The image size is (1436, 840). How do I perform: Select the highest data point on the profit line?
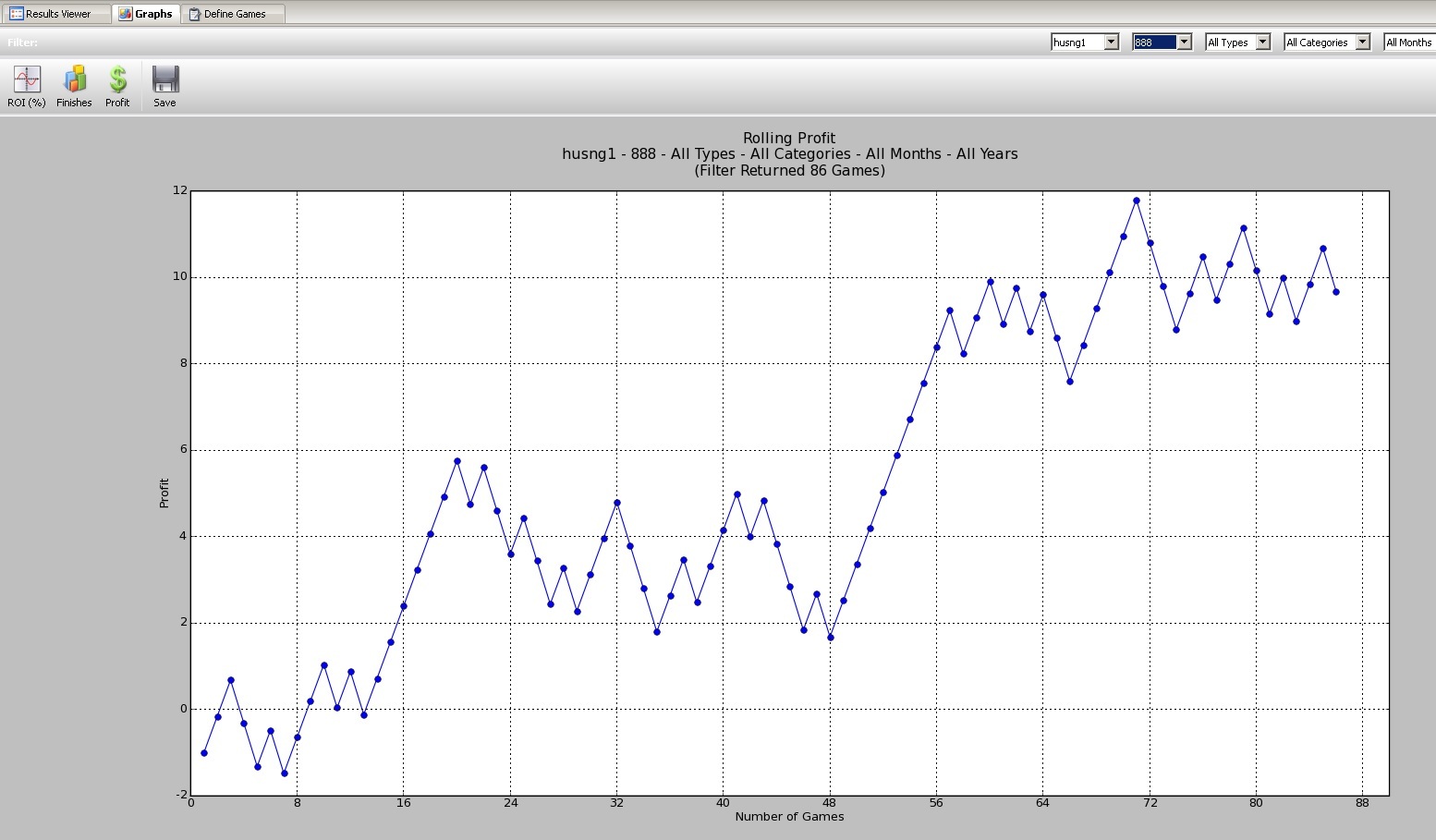[x=1137, y=201]
